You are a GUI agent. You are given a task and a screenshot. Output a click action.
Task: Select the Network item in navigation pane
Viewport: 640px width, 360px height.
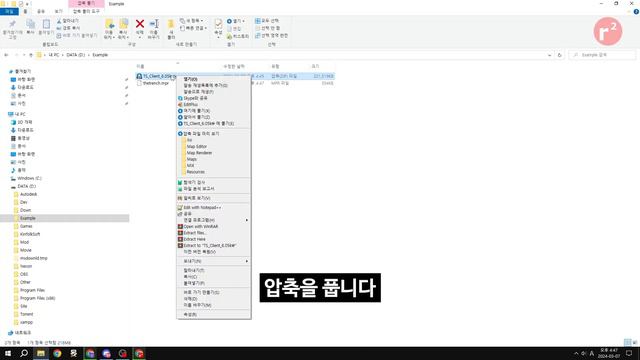[x=23, y=333]
